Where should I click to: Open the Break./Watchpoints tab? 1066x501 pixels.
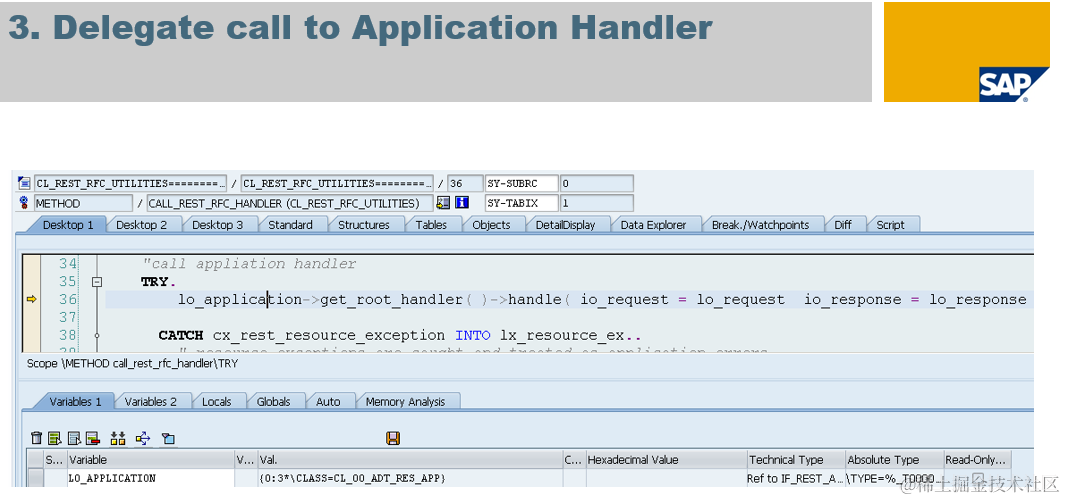coord(760,225)
